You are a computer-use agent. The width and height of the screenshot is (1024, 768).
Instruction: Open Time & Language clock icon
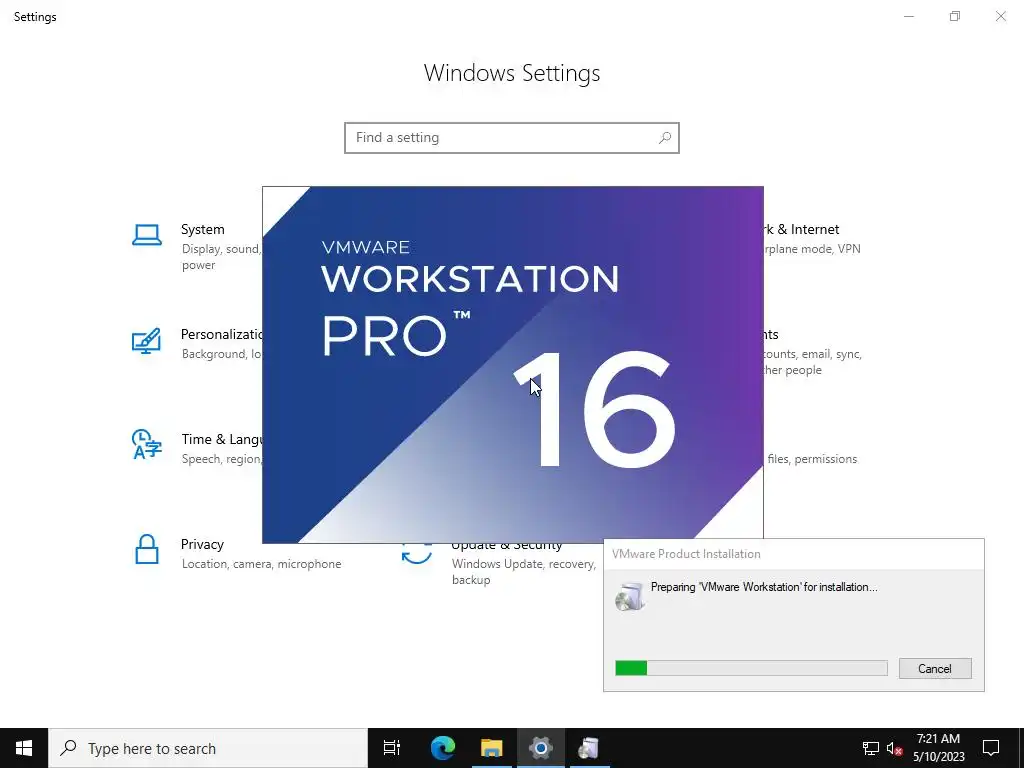[x=146, y=445]
